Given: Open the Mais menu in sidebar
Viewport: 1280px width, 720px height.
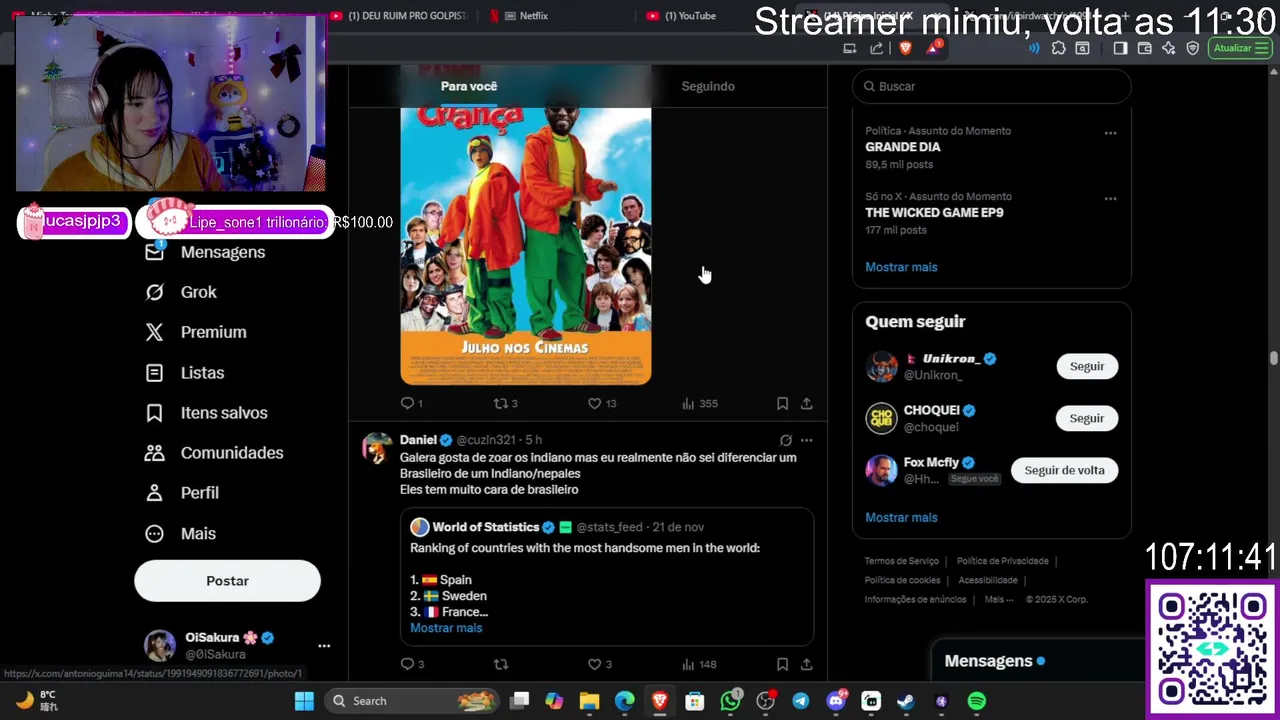Looking at the screenshot, I should pyautogui.click(x=180, y=534).
